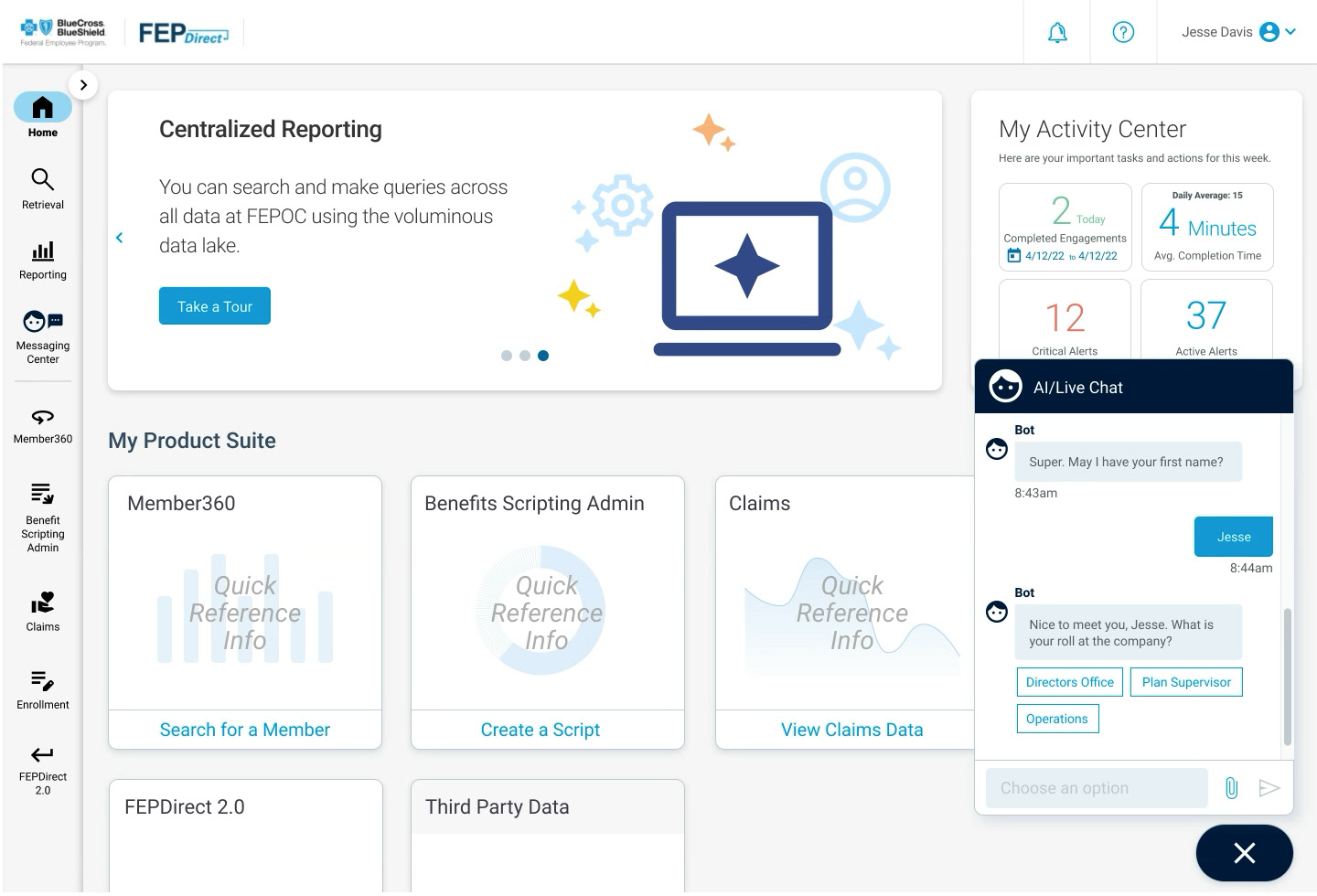Image resolution: width=1317 pixels, height=896 pixels.
Task: Select the first carousel dot
Action: tap(507, 356)
